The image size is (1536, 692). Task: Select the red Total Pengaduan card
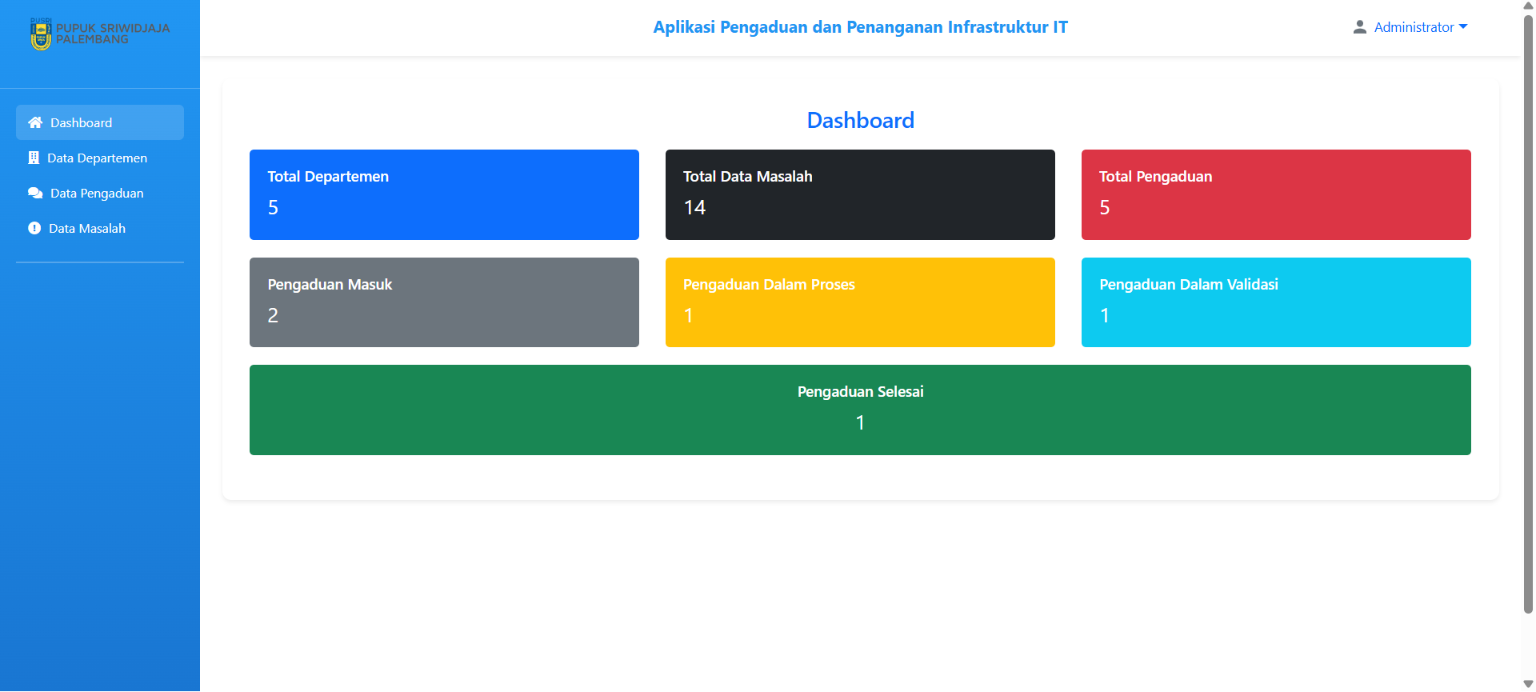click(1276, 195)
